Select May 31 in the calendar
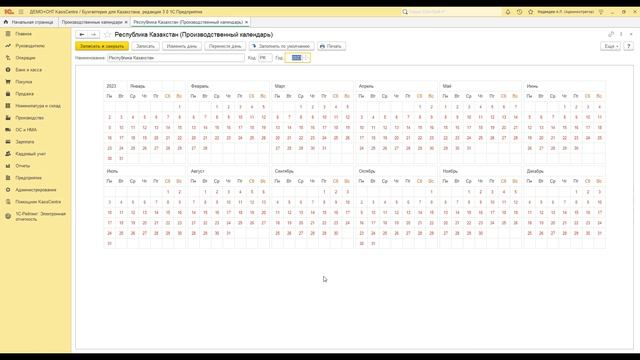This screenshot has width=640, height=360. (469, 148)
